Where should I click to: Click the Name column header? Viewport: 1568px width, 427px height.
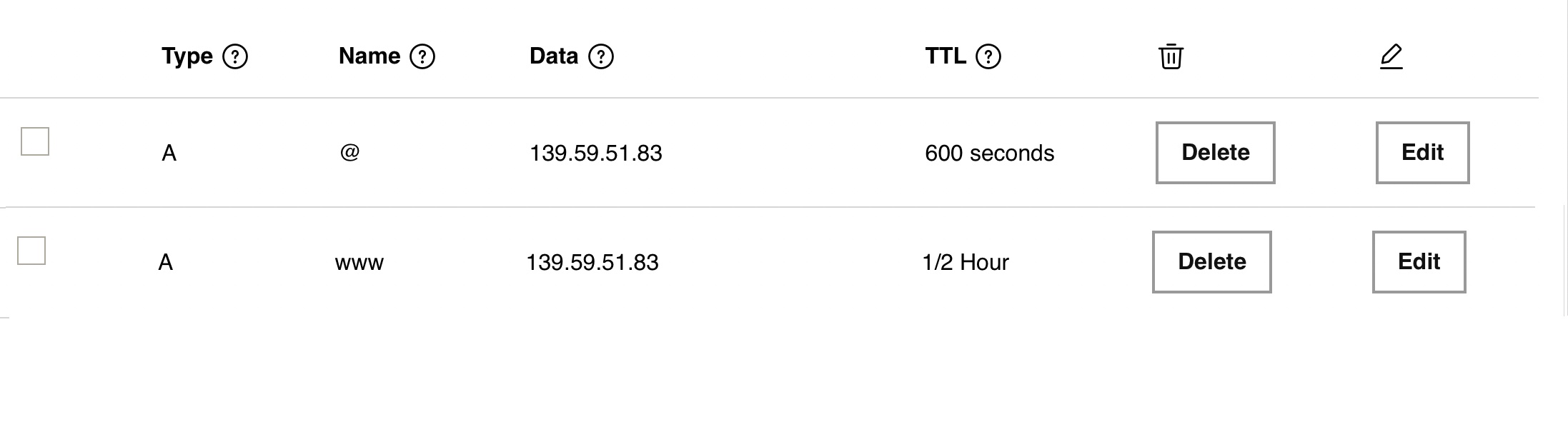[369, 56]
